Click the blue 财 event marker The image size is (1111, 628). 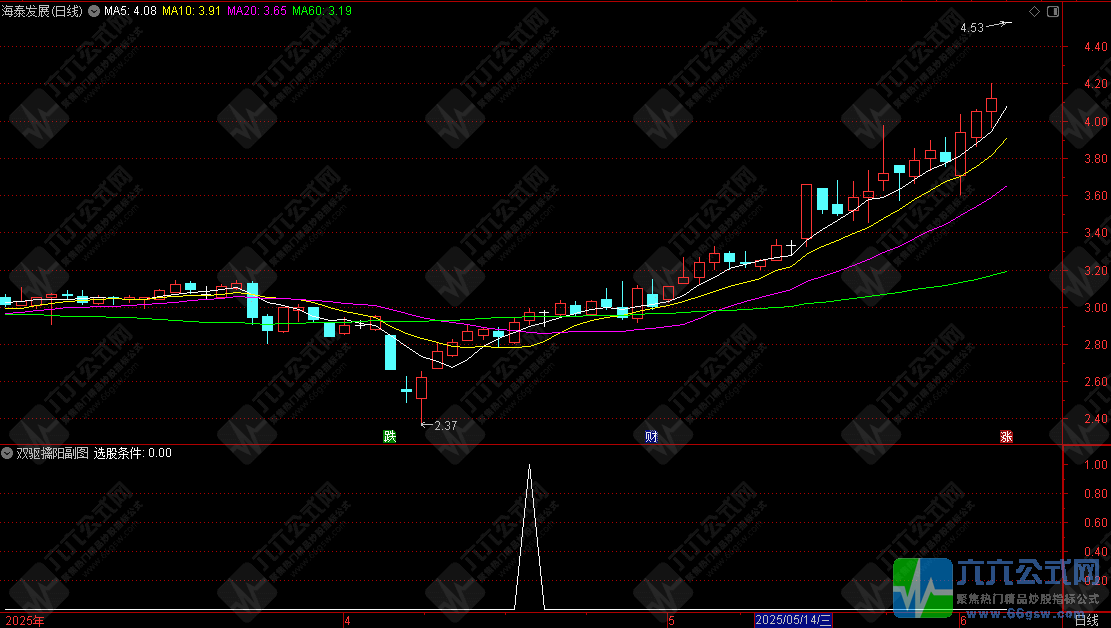click(652, 437)
